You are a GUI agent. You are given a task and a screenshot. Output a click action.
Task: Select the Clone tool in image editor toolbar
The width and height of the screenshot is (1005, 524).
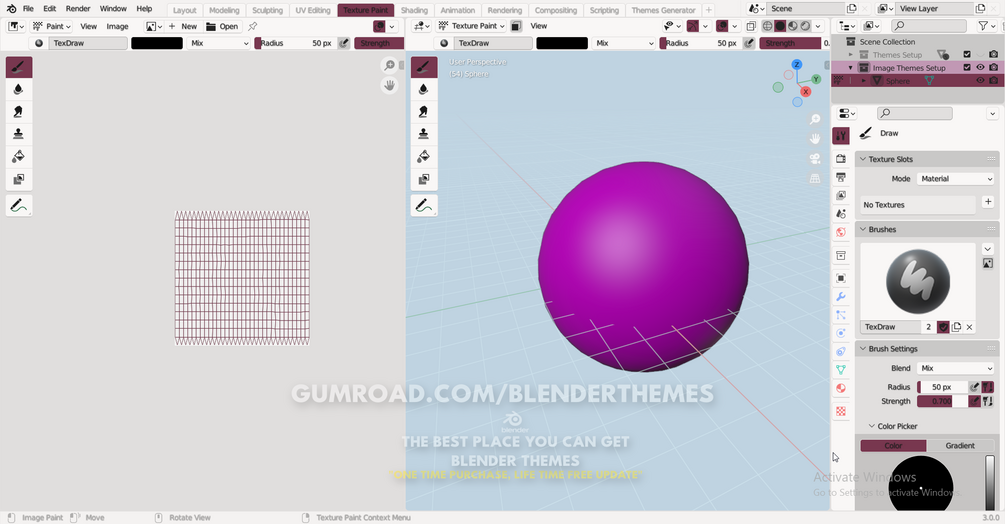(19, 134)
